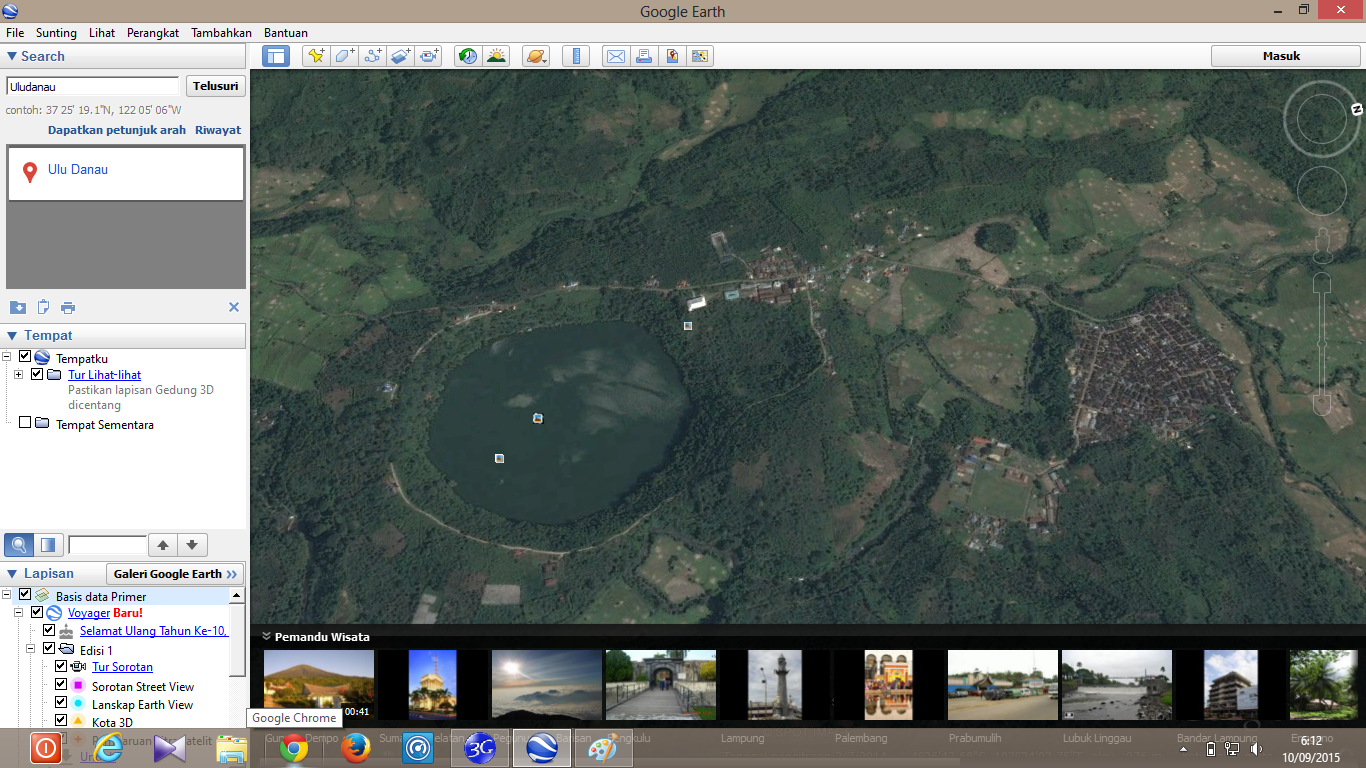The height and width of the screenshot is (768, 1366).
Task: Collapse the Search panel
Action: [12, 57]
